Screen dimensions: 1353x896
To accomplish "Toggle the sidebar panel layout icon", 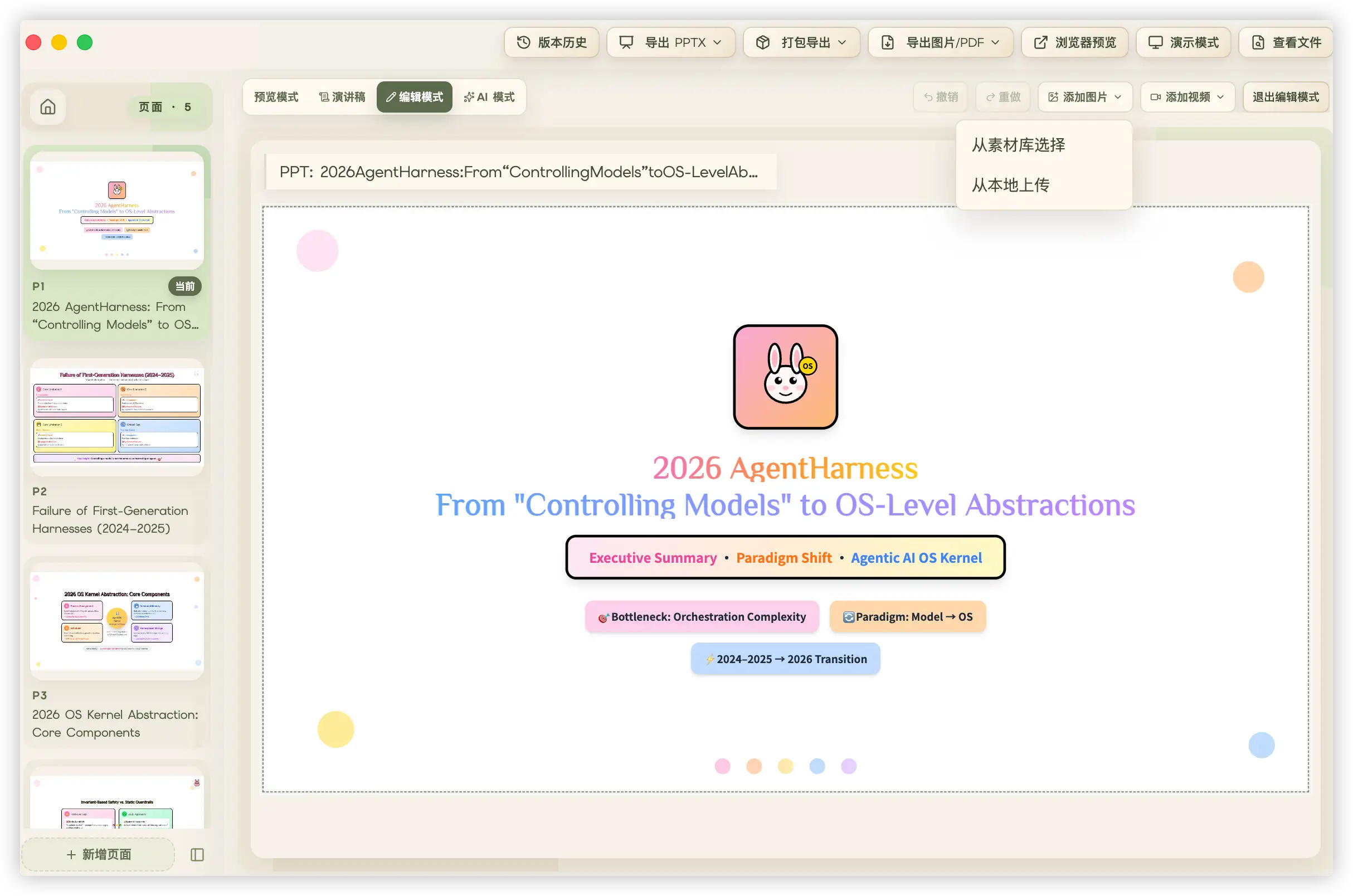I will (197, 854).
